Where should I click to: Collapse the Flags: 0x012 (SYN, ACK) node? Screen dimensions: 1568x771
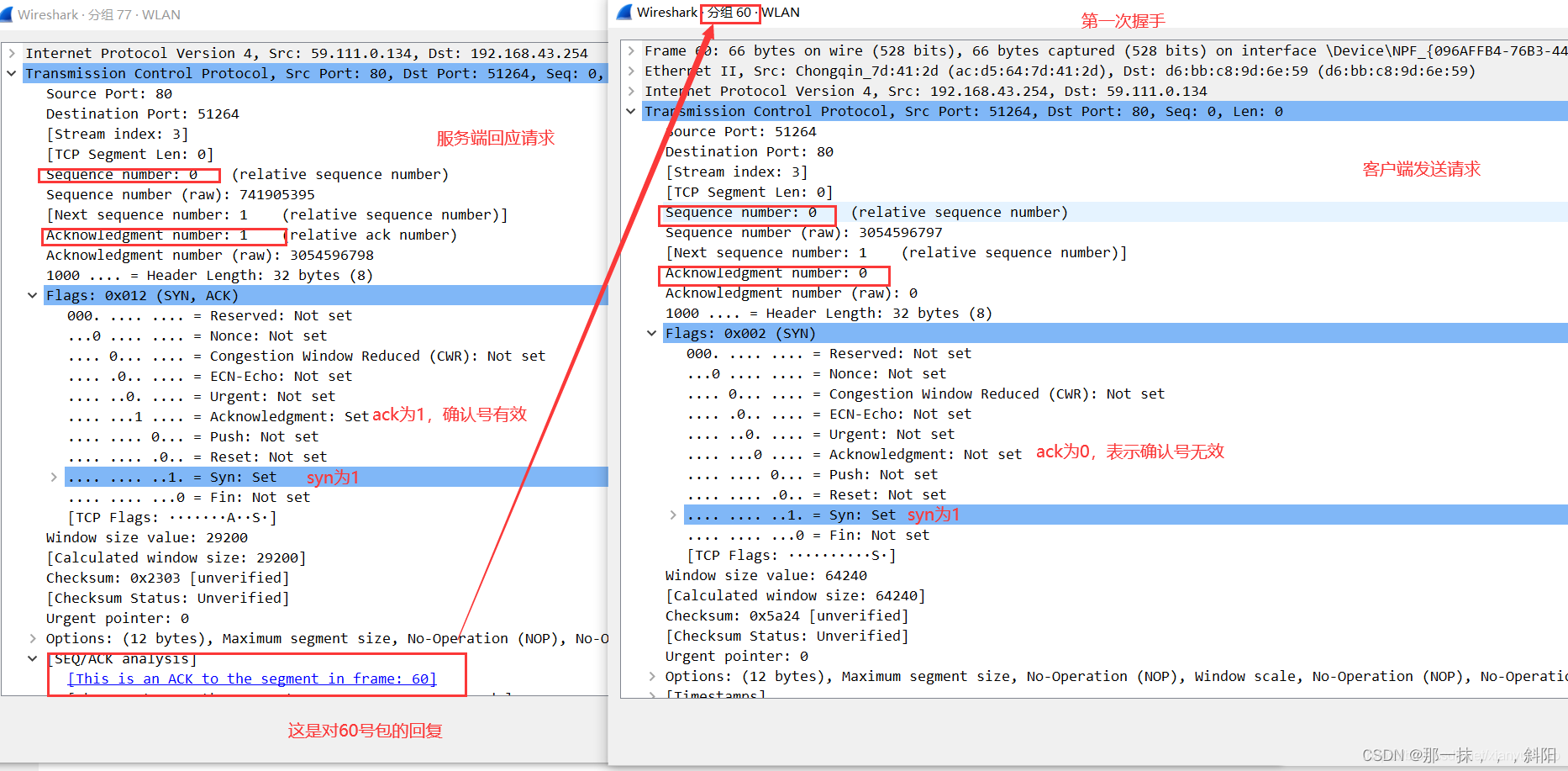tap(32, 295)
